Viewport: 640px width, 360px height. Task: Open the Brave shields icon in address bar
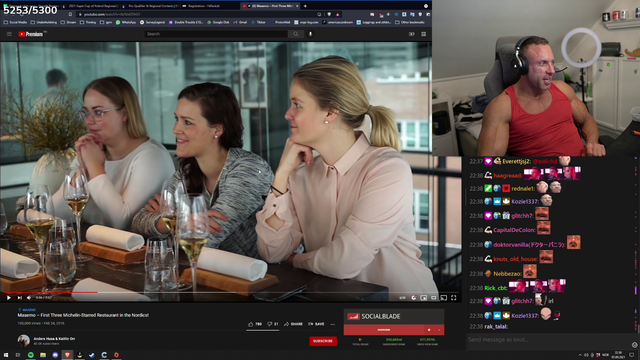(x=329, y=14)
